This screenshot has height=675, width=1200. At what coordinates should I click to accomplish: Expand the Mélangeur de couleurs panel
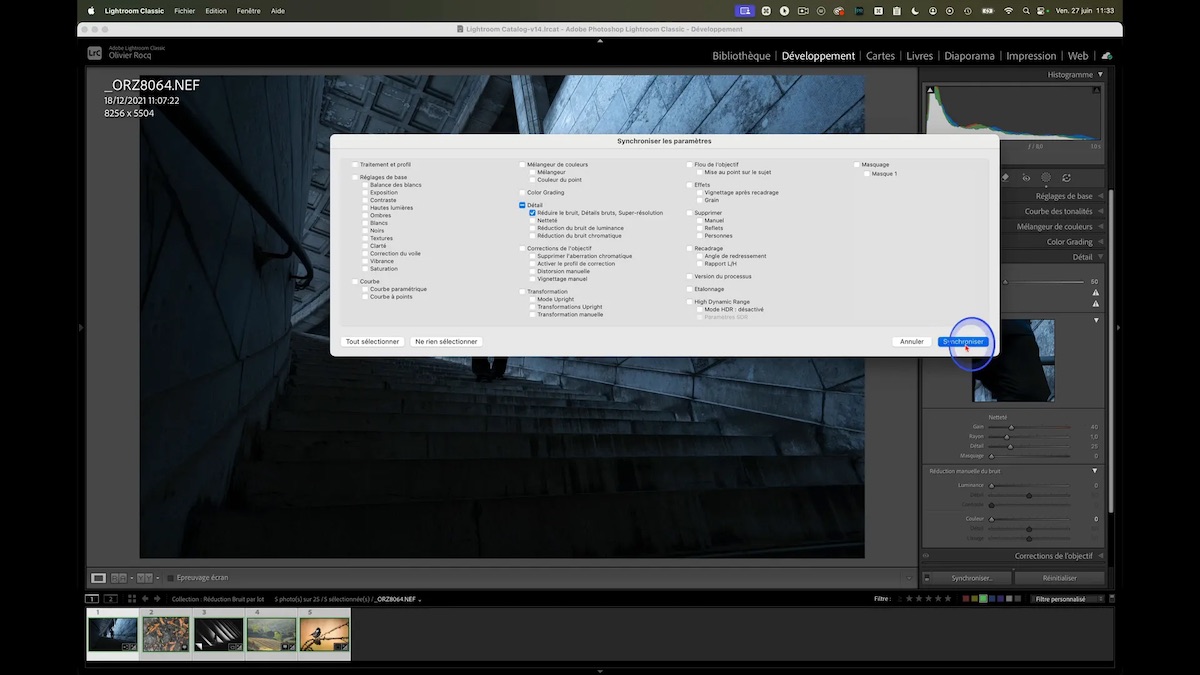(1100, 226)
